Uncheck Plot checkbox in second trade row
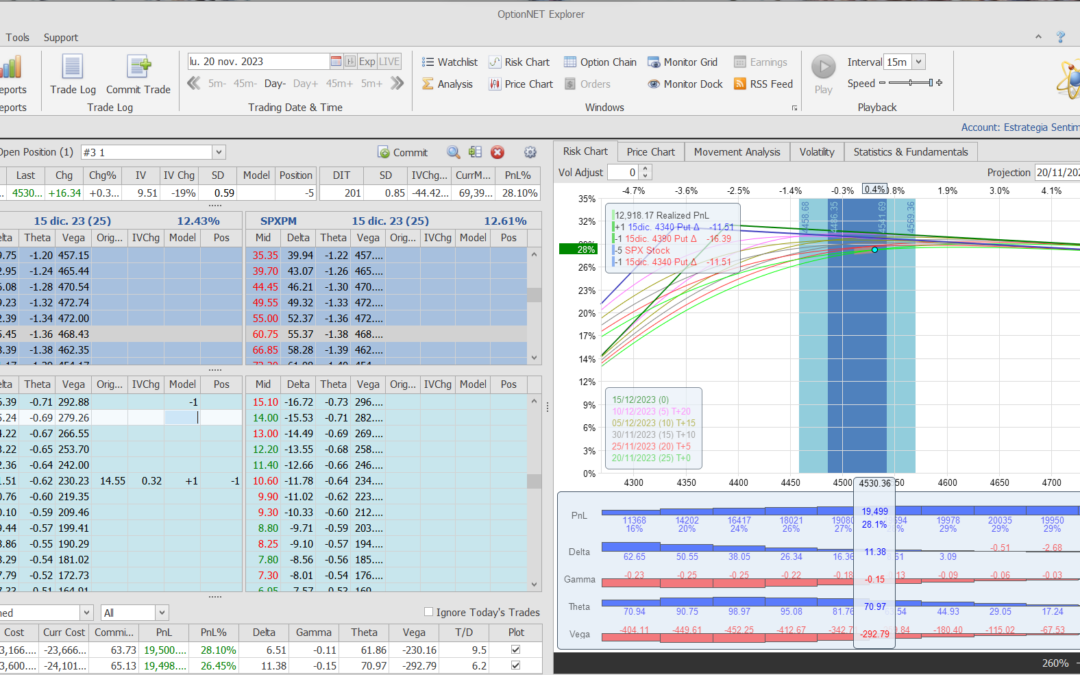Screen dimensions: 1080x675 (x=515, y=664)
